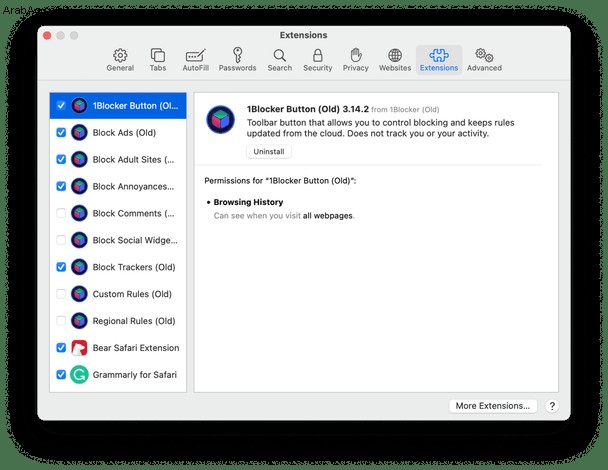608x470 pixels.
Task: Open the Websites globe icon
Action: [x=395, y=55]
